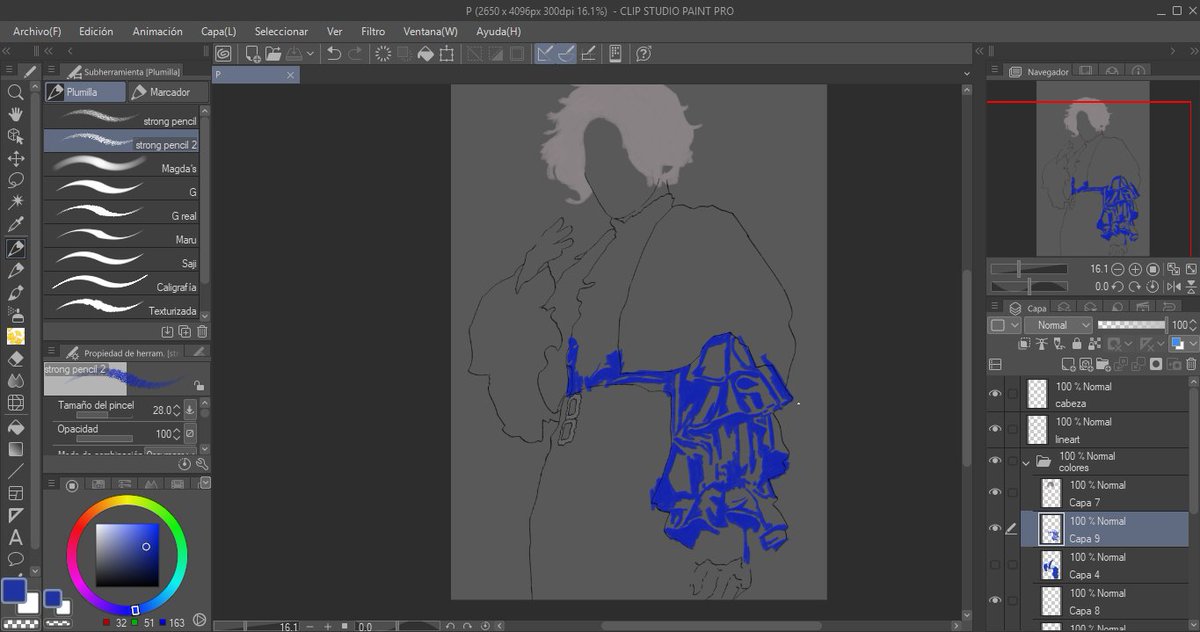Hide the Capa 8 layer
This screenshot has height=632, width=1200.
[x=995, y=600]
